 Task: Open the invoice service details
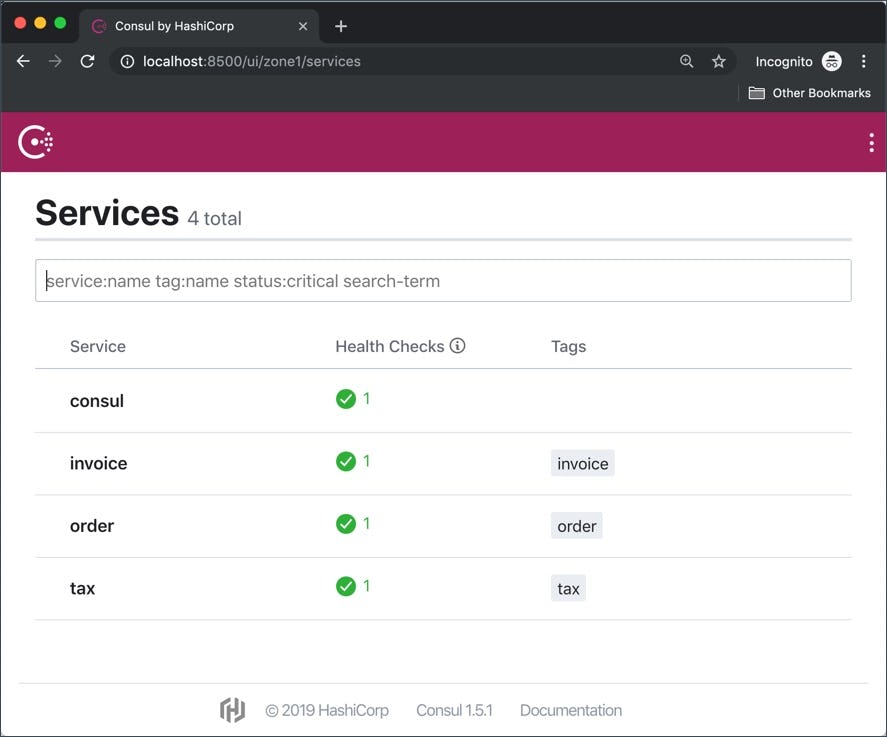[98, 463]
